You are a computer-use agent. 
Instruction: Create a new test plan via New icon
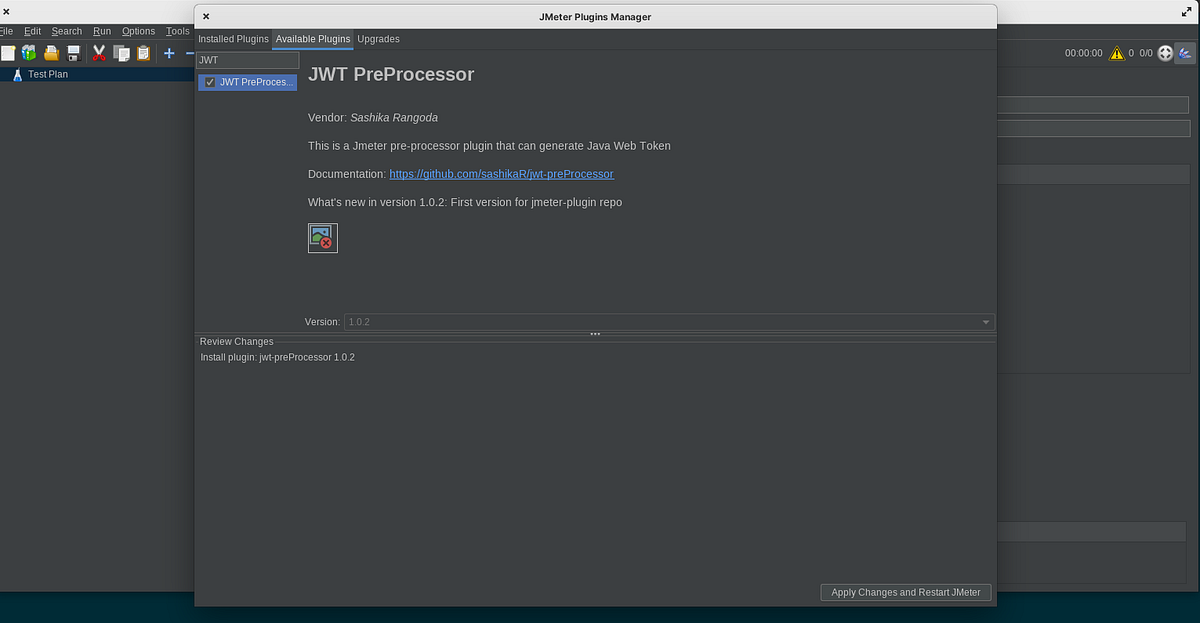pos(8,53)
